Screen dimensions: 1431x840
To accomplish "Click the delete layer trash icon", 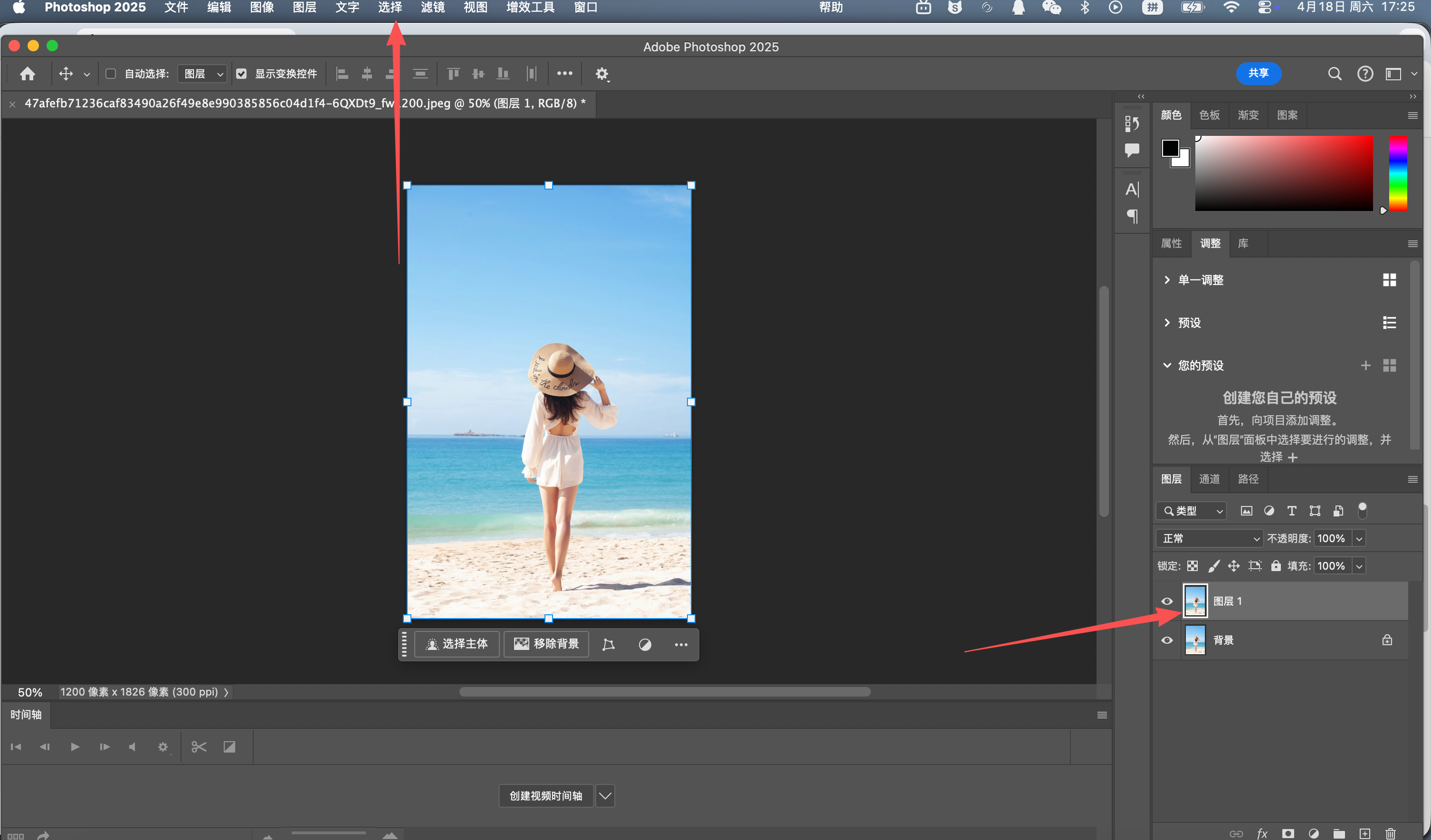I will pyautogui.click(x=1390, y=833).
